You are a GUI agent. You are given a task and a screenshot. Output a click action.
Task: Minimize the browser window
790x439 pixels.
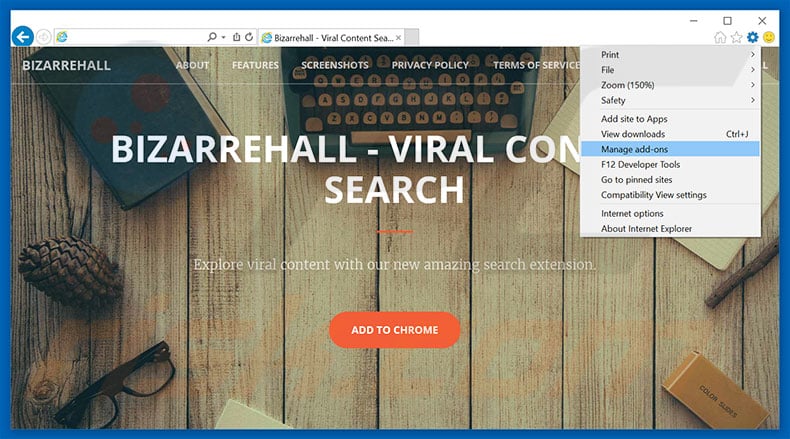(x=694, y=21)
